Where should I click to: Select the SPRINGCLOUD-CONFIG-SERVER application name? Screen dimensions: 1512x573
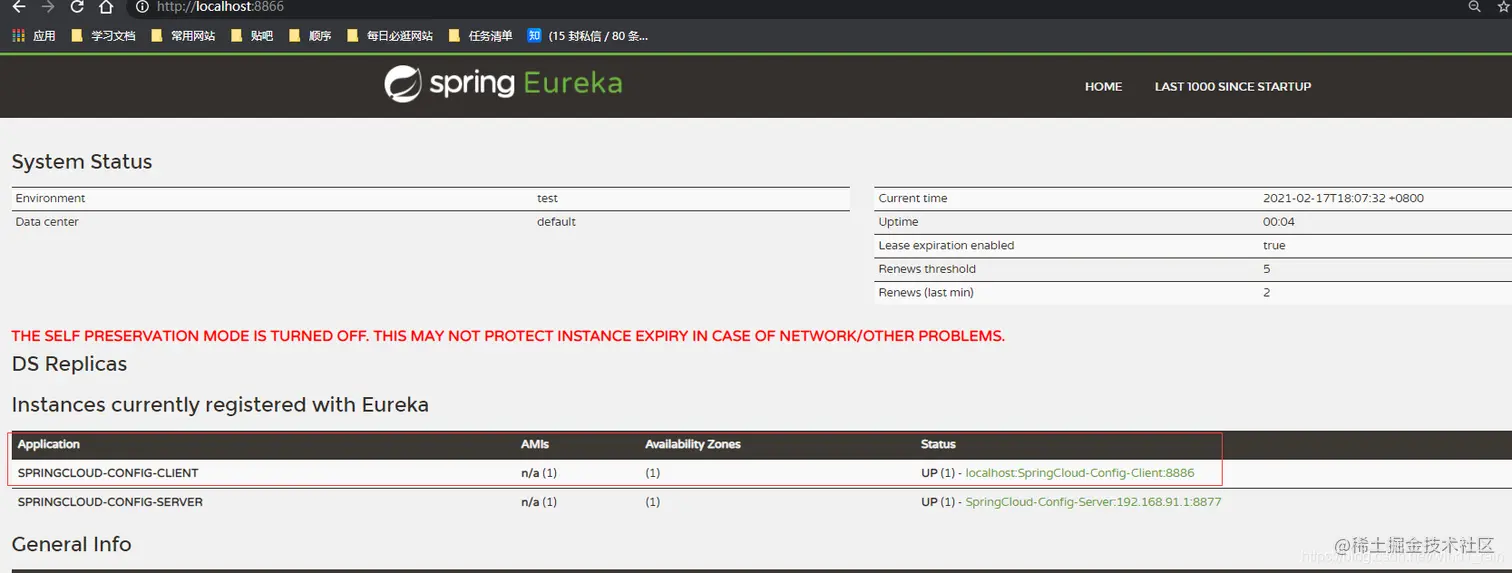110,502
